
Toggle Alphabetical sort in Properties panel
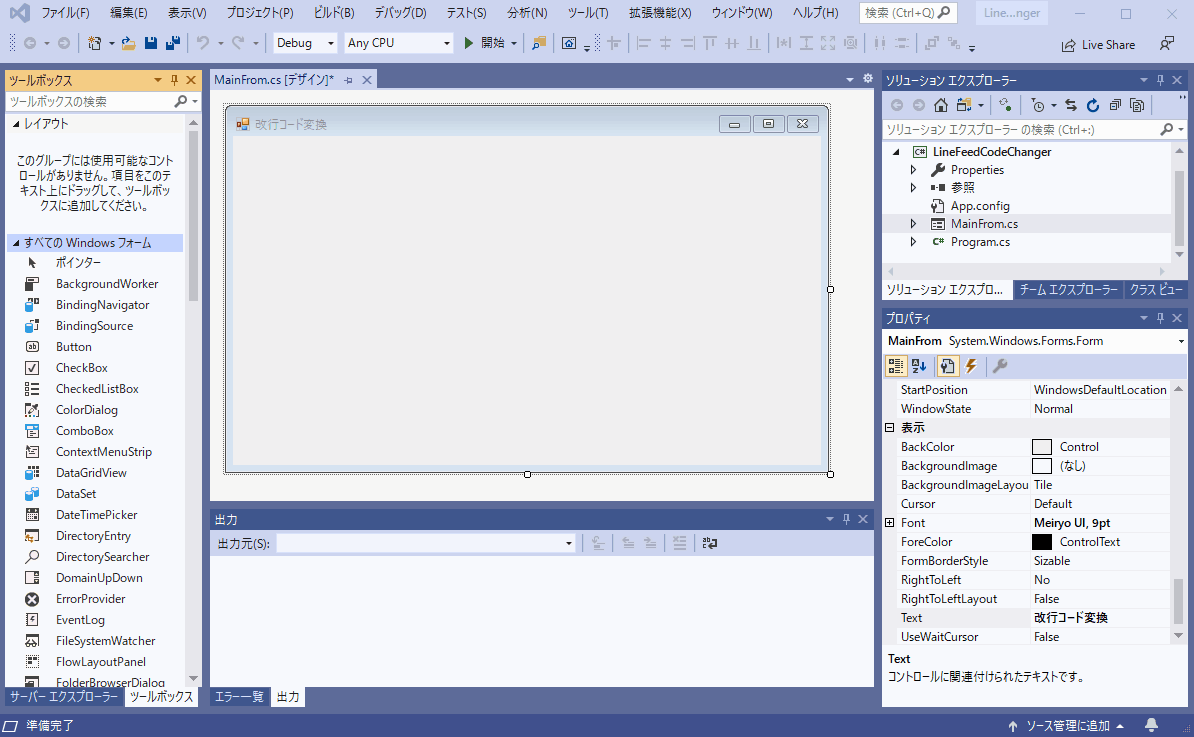point(919,366)
